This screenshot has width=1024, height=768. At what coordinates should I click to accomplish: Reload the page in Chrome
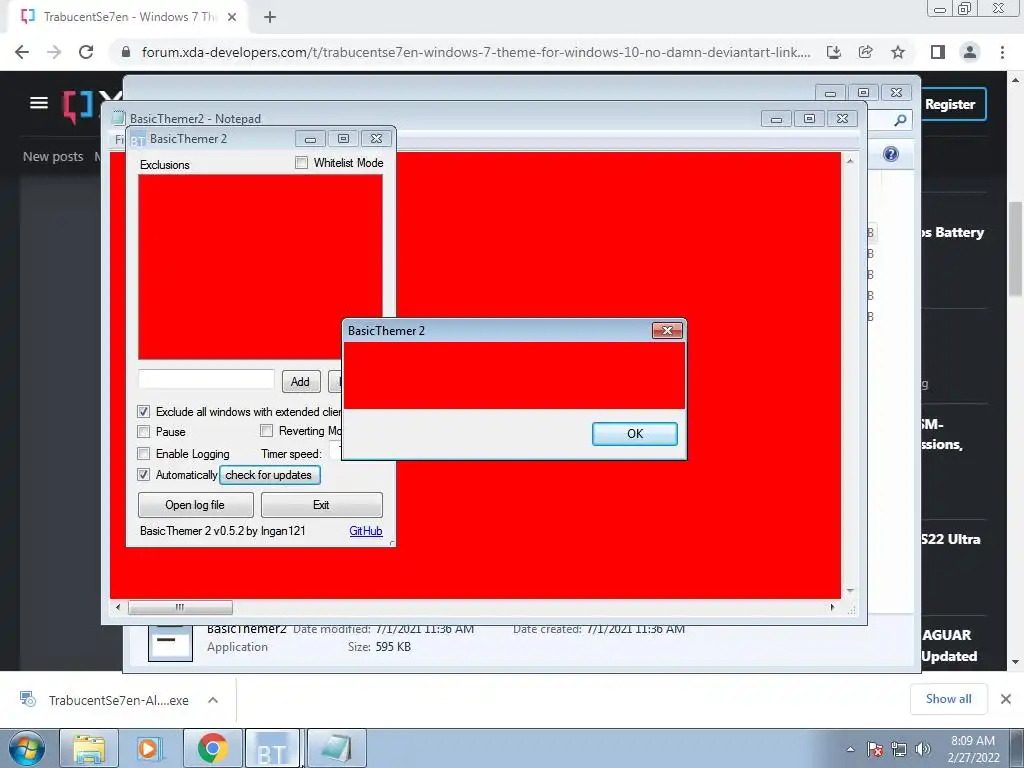pos(86,52)
